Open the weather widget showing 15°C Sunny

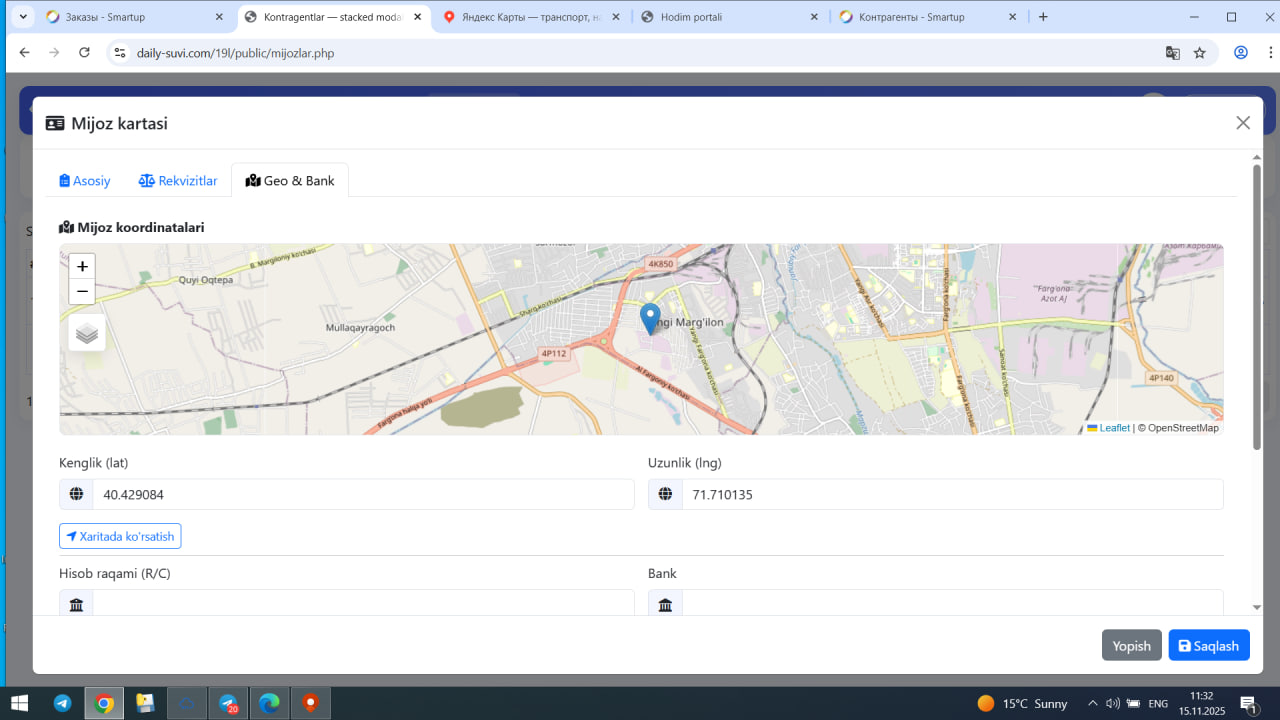(1022, 704)
